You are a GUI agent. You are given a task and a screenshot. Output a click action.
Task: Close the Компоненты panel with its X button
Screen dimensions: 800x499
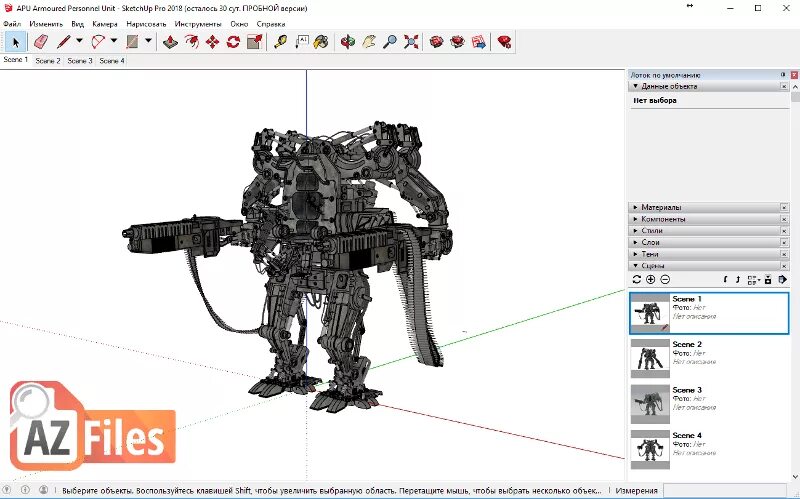(783, 219)
